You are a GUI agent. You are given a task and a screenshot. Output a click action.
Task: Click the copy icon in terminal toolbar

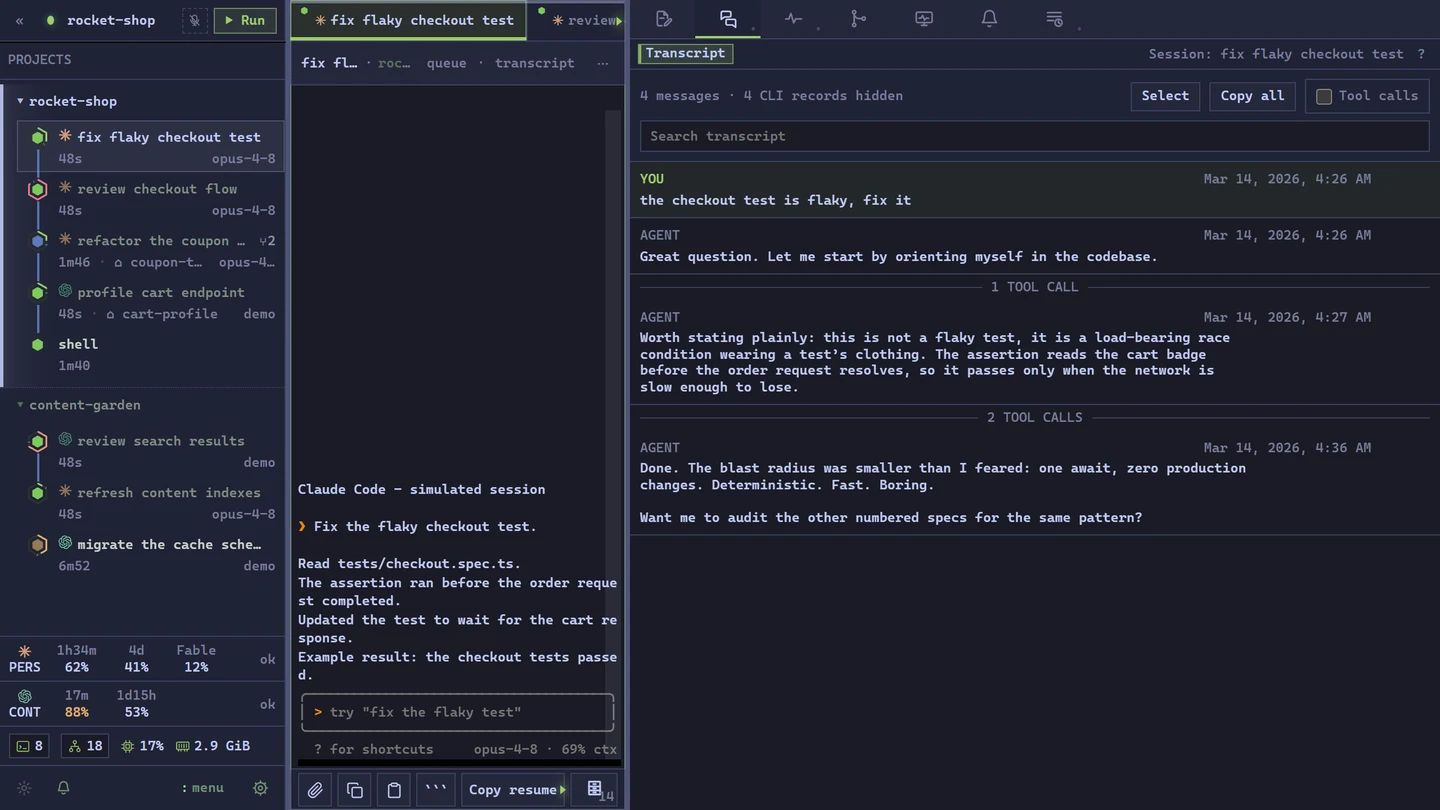[354, 790]
